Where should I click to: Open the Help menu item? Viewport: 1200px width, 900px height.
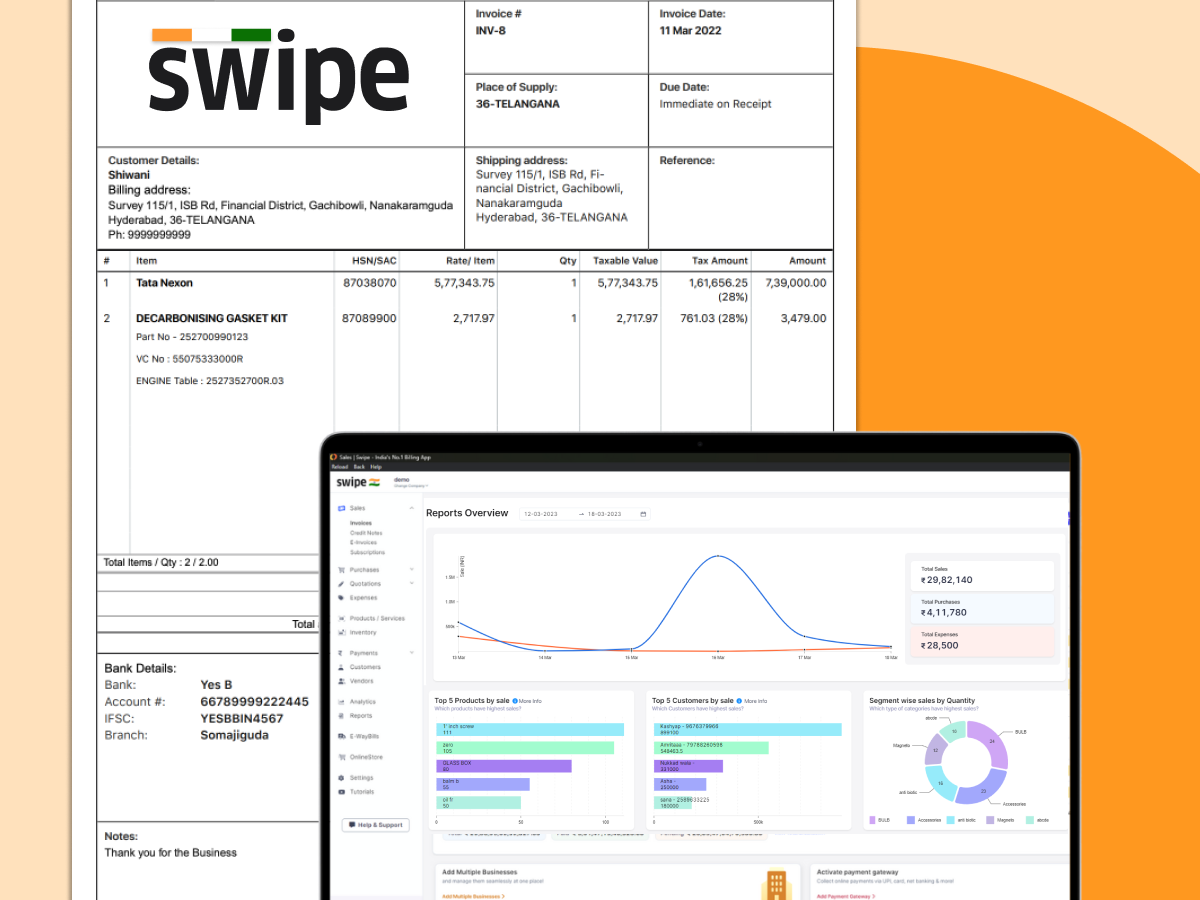[376, 466]
